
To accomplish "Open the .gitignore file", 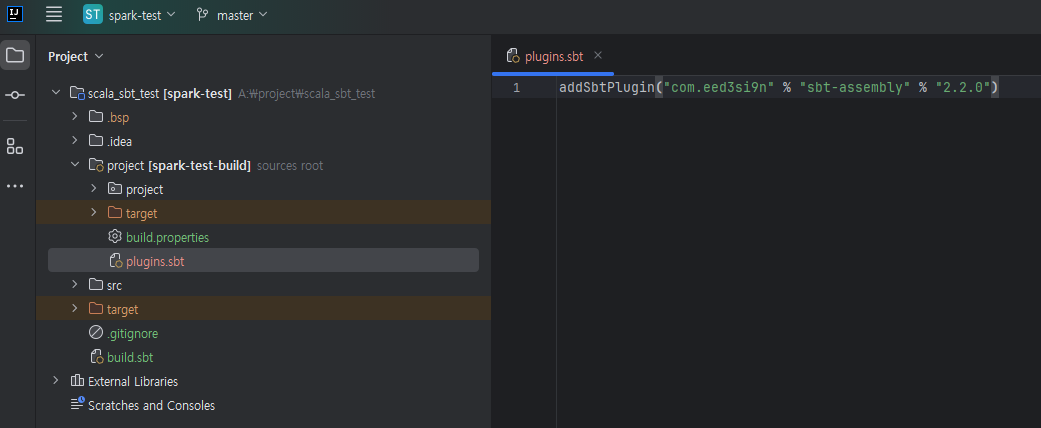I will (132, 333).
